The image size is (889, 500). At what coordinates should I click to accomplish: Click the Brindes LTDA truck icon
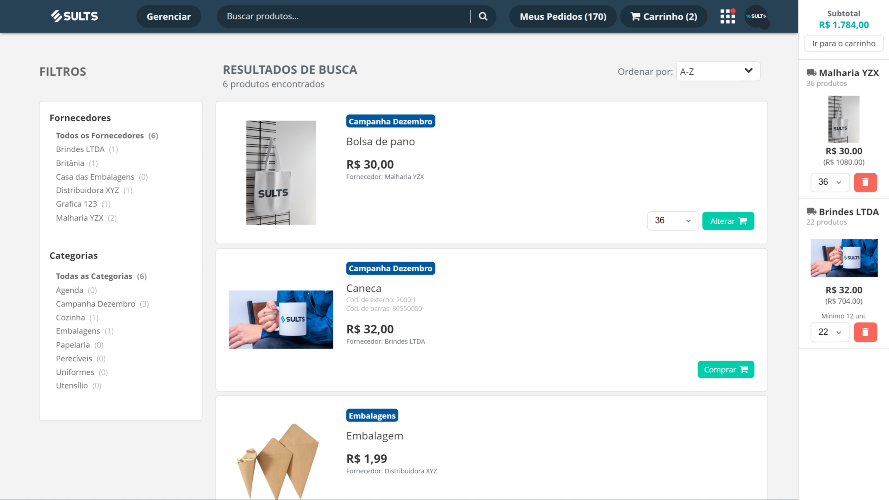point(811,211)
